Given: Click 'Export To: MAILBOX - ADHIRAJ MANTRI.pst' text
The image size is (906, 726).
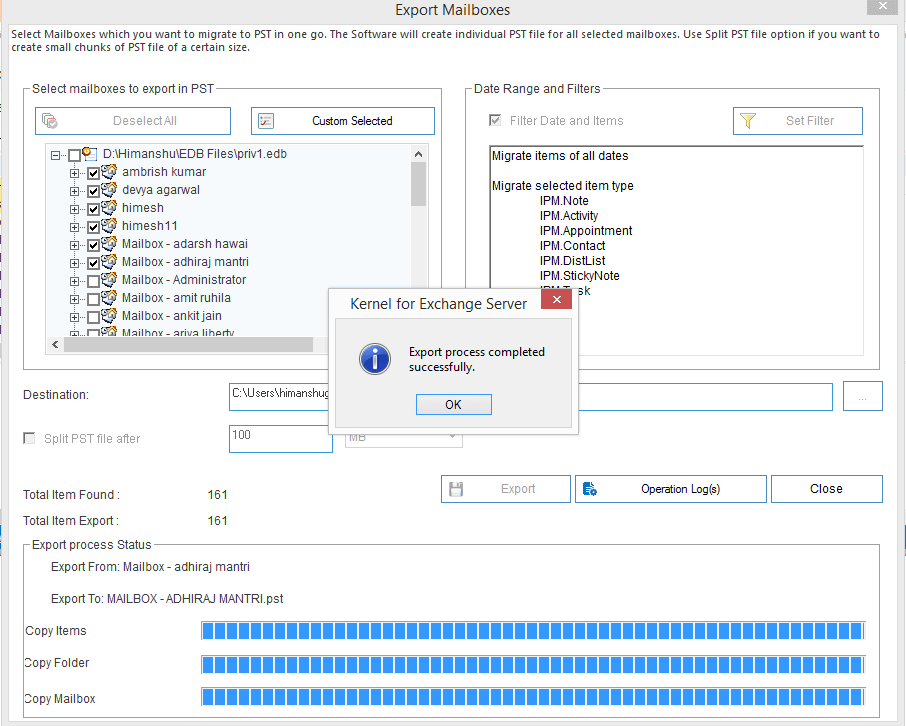Looking at the screenshot, I should click(167, 599).
